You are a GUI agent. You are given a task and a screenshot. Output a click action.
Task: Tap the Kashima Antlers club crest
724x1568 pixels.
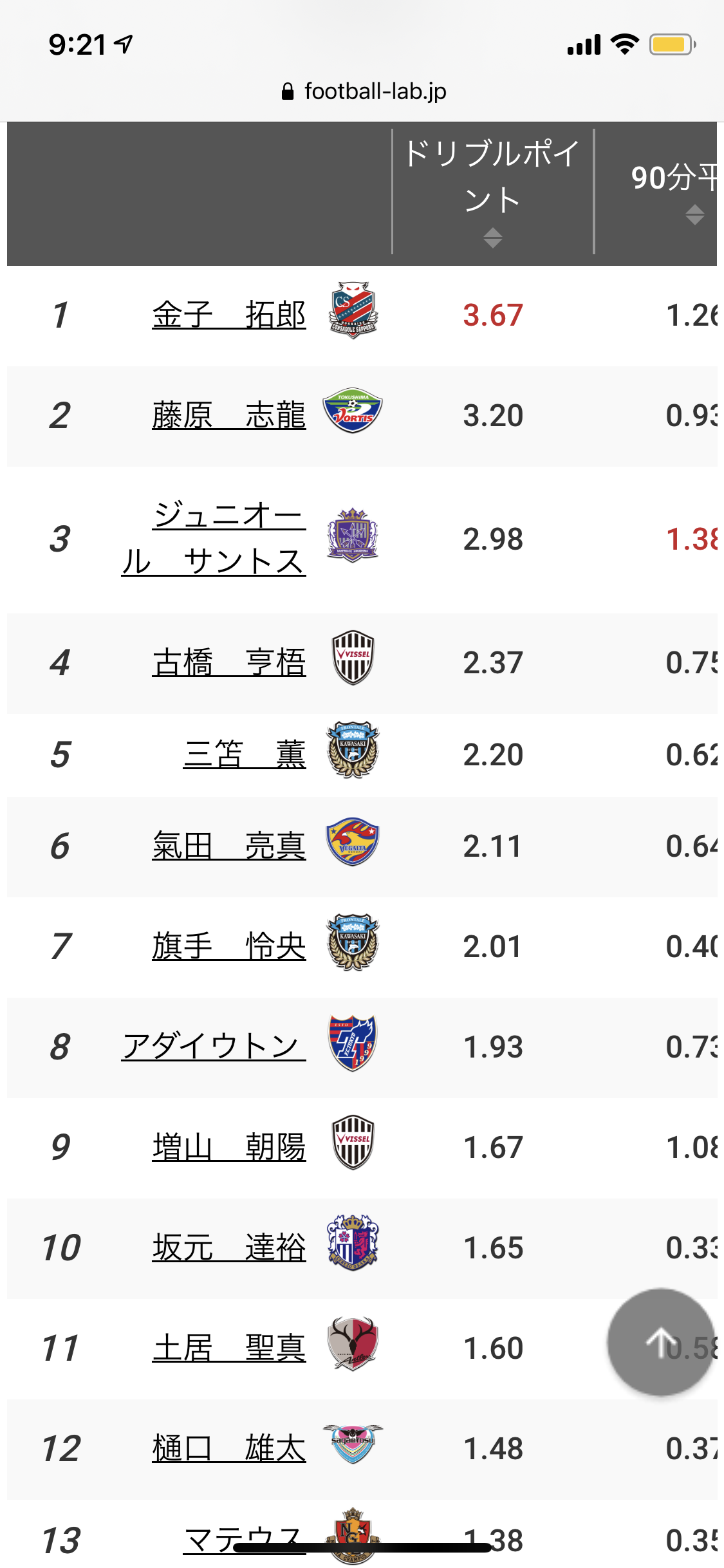(x=353, y=1343)
